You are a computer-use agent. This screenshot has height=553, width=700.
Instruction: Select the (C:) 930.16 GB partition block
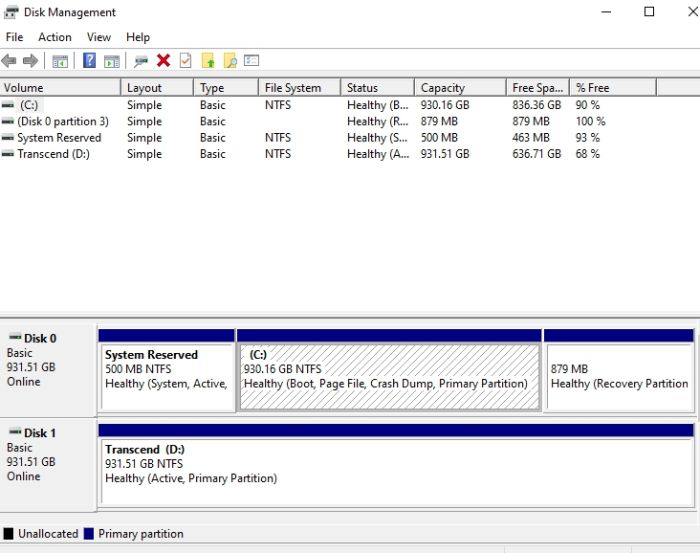point(389,370)
